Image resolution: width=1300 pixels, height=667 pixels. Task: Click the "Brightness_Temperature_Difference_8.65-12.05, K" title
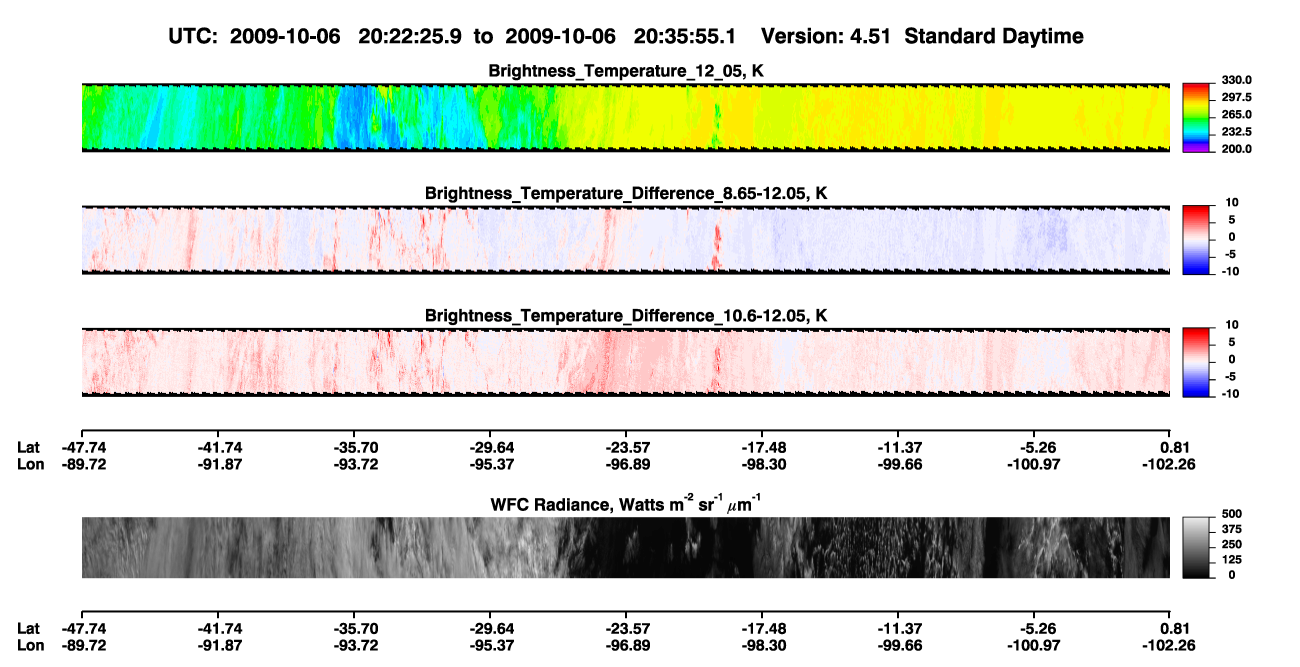[x=626, y=193]
